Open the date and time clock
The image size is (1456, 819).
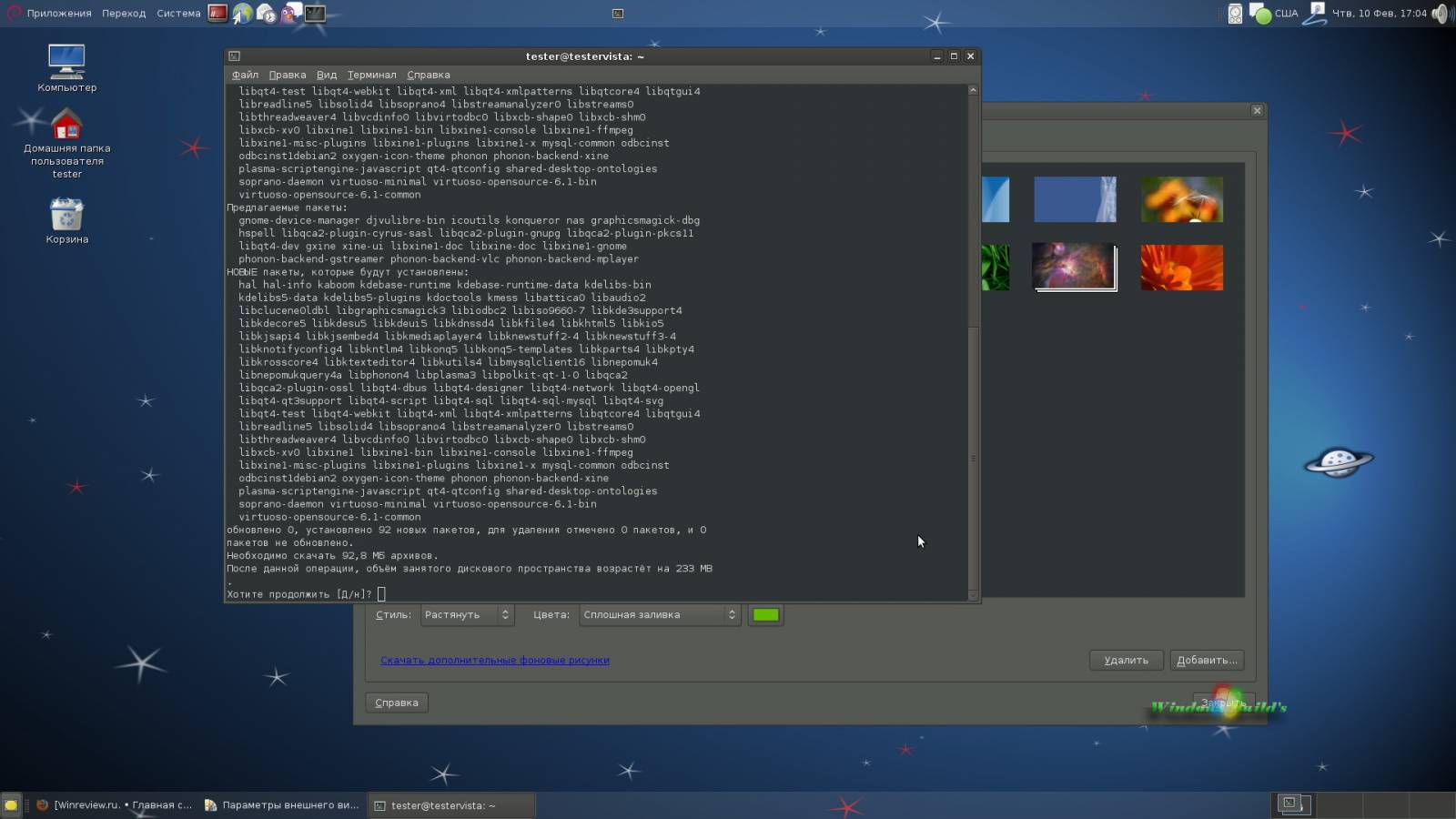(x=1380, y=13)
